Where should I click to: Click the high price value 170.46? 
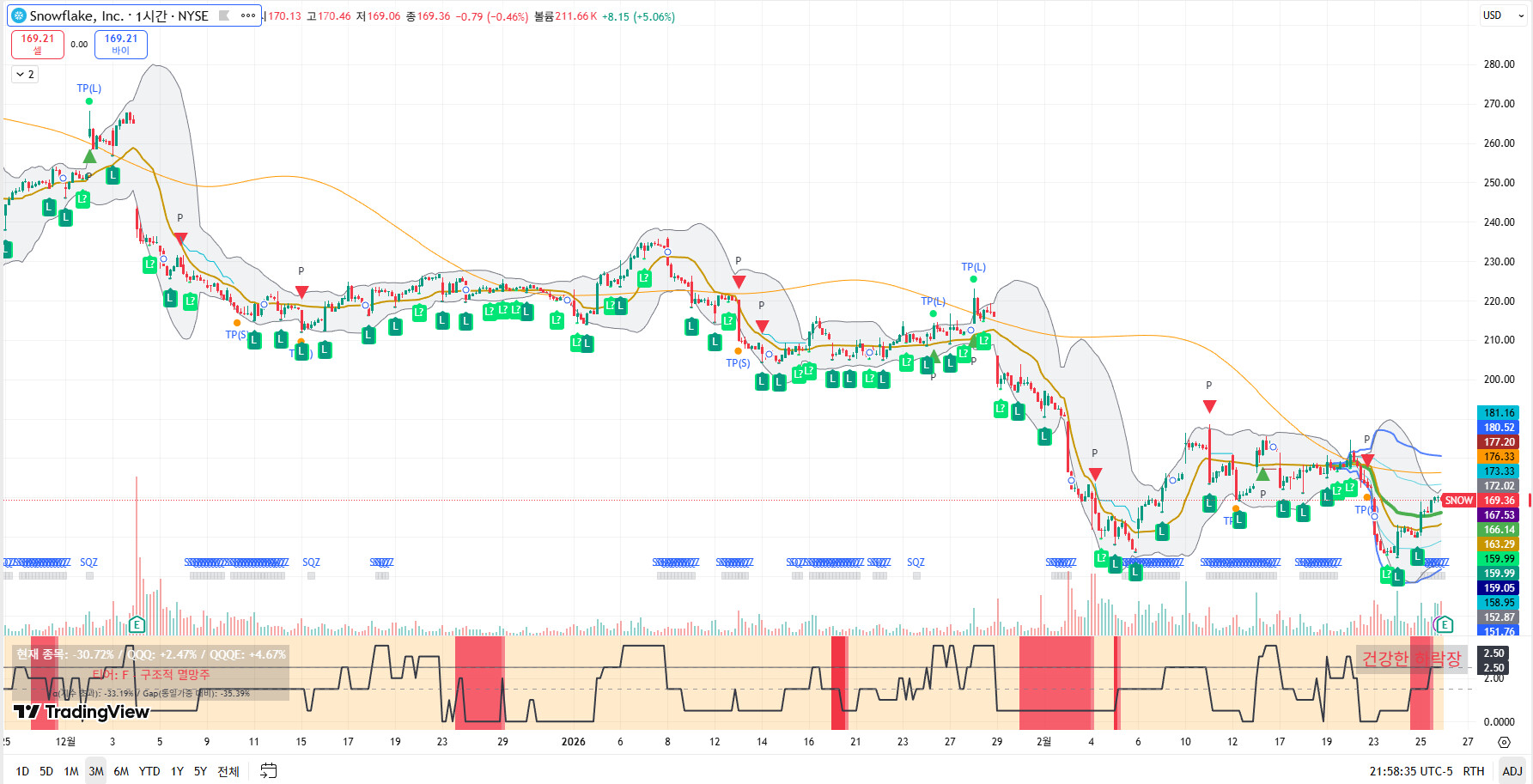334,16
